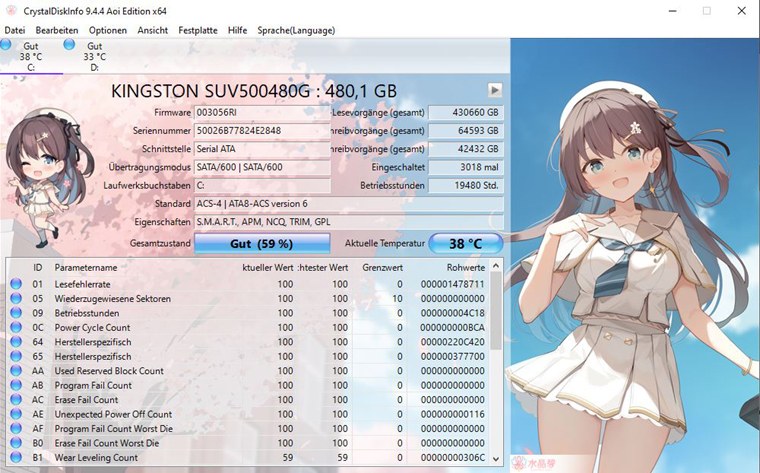Click the blue status orb for drive D:
The image size is (760, 473).
(69, 45)
